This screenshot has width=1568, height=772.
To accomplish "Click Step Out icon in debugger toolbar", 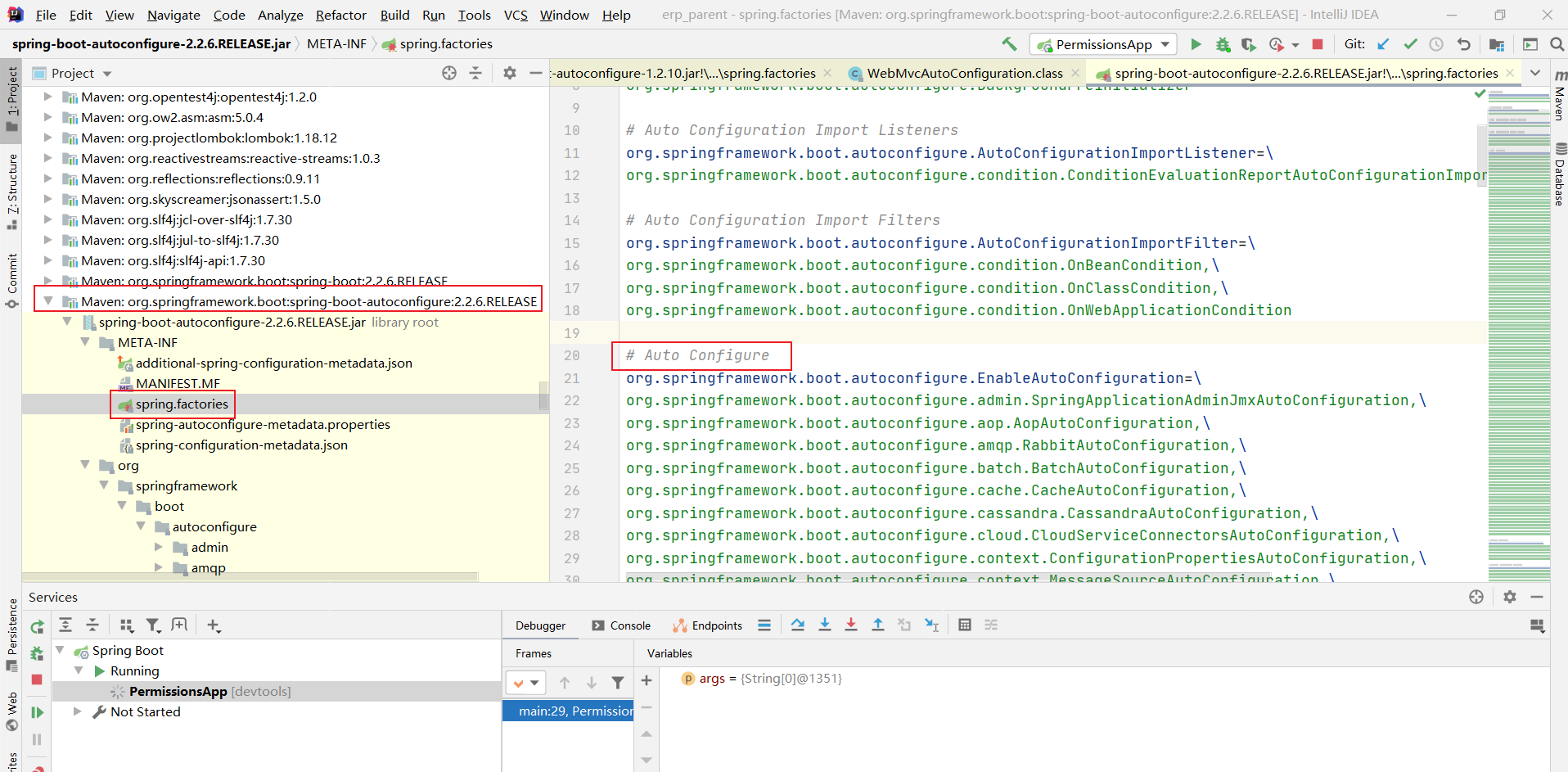I will pos(878,625).
